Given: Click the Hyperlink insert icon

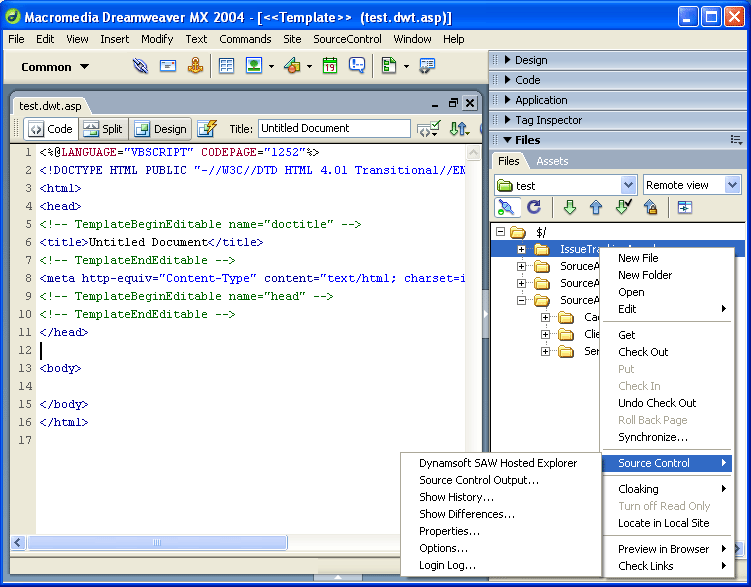Looking at the screenshot, I should tap(140, 66).
